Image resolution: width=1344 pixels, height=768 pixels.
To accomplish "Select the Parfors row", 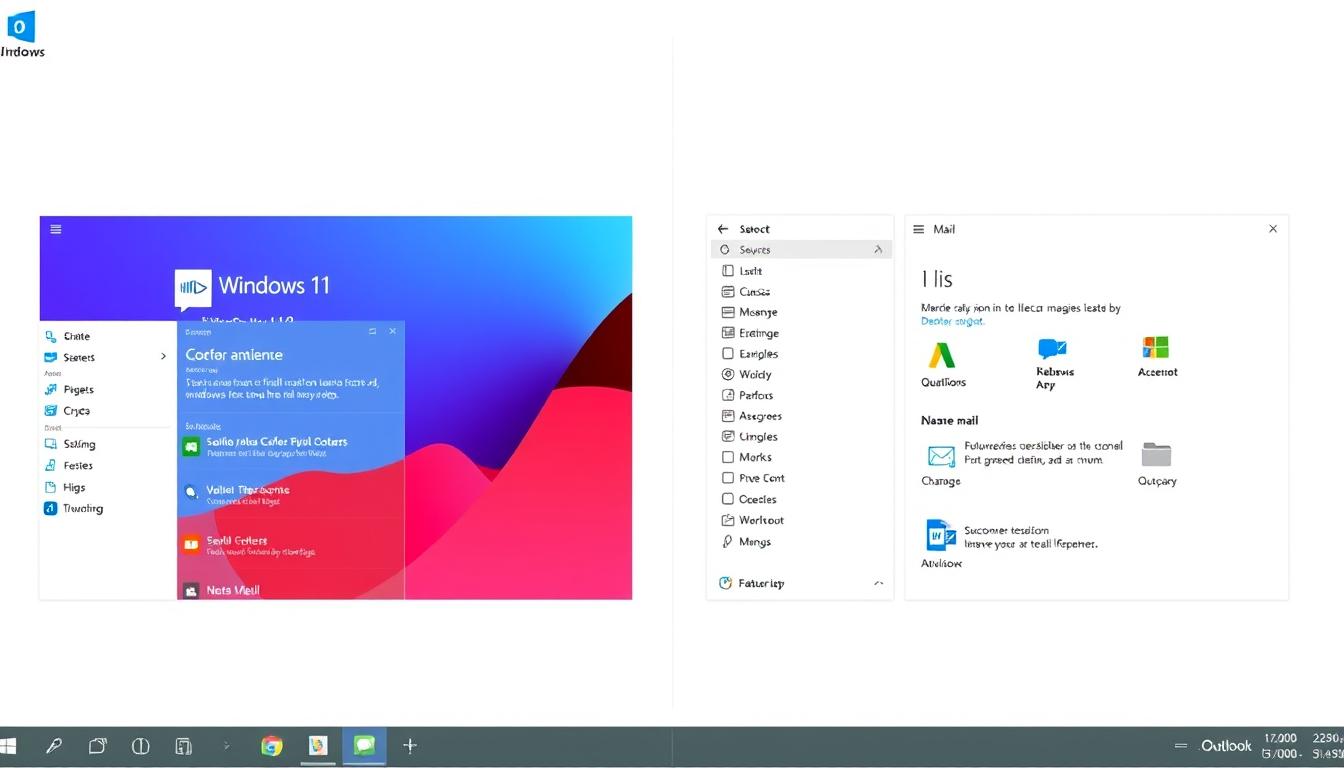I will pos(800,395).
